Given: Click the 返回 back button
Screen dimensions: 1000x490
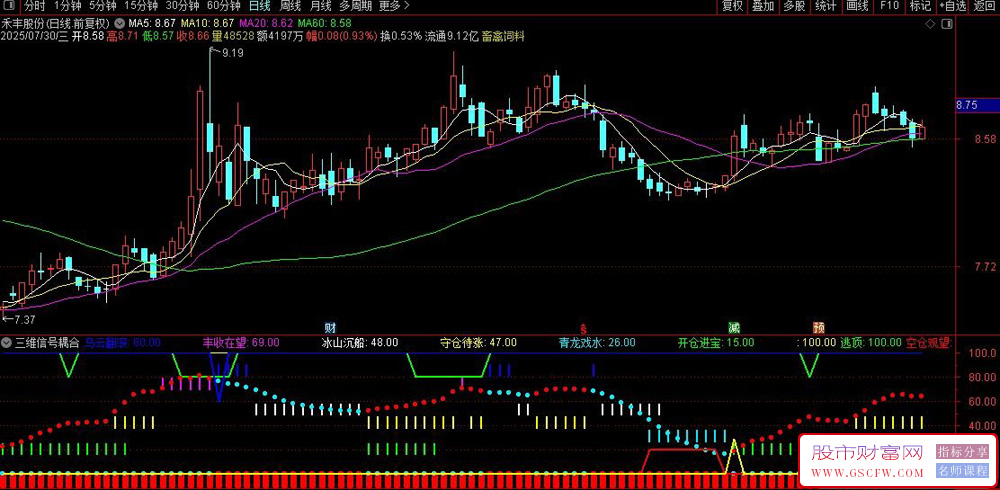Looking at the screenshot, I should pyautogui.click(x=985, y=6).
